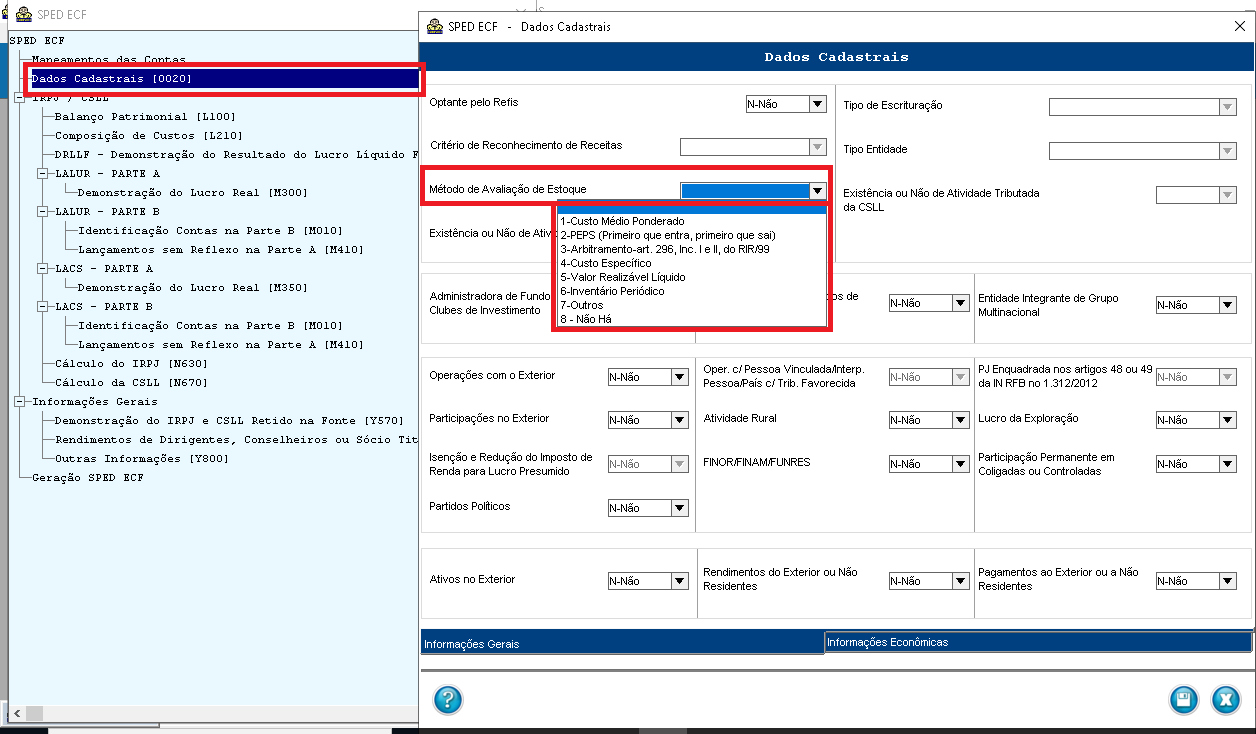Open Cálculo do IRPJ [N630]
The width and height of the screenshot is (1256, 734).
[x=130, y=364]
